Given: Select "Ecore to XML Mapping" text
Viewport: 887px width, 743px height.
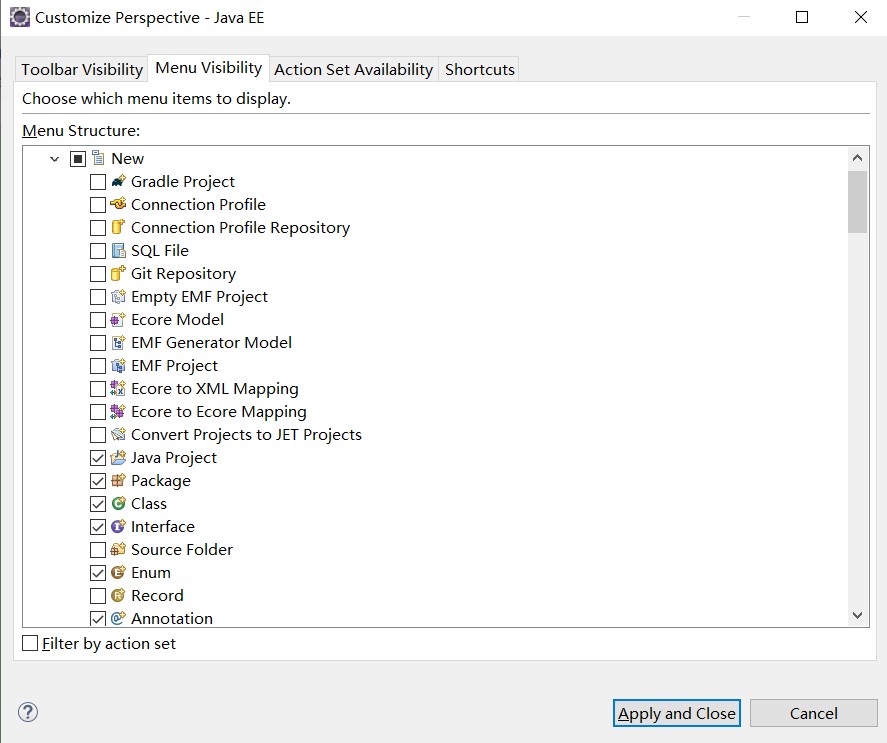Looking at the screenshot, I should 215,389.
